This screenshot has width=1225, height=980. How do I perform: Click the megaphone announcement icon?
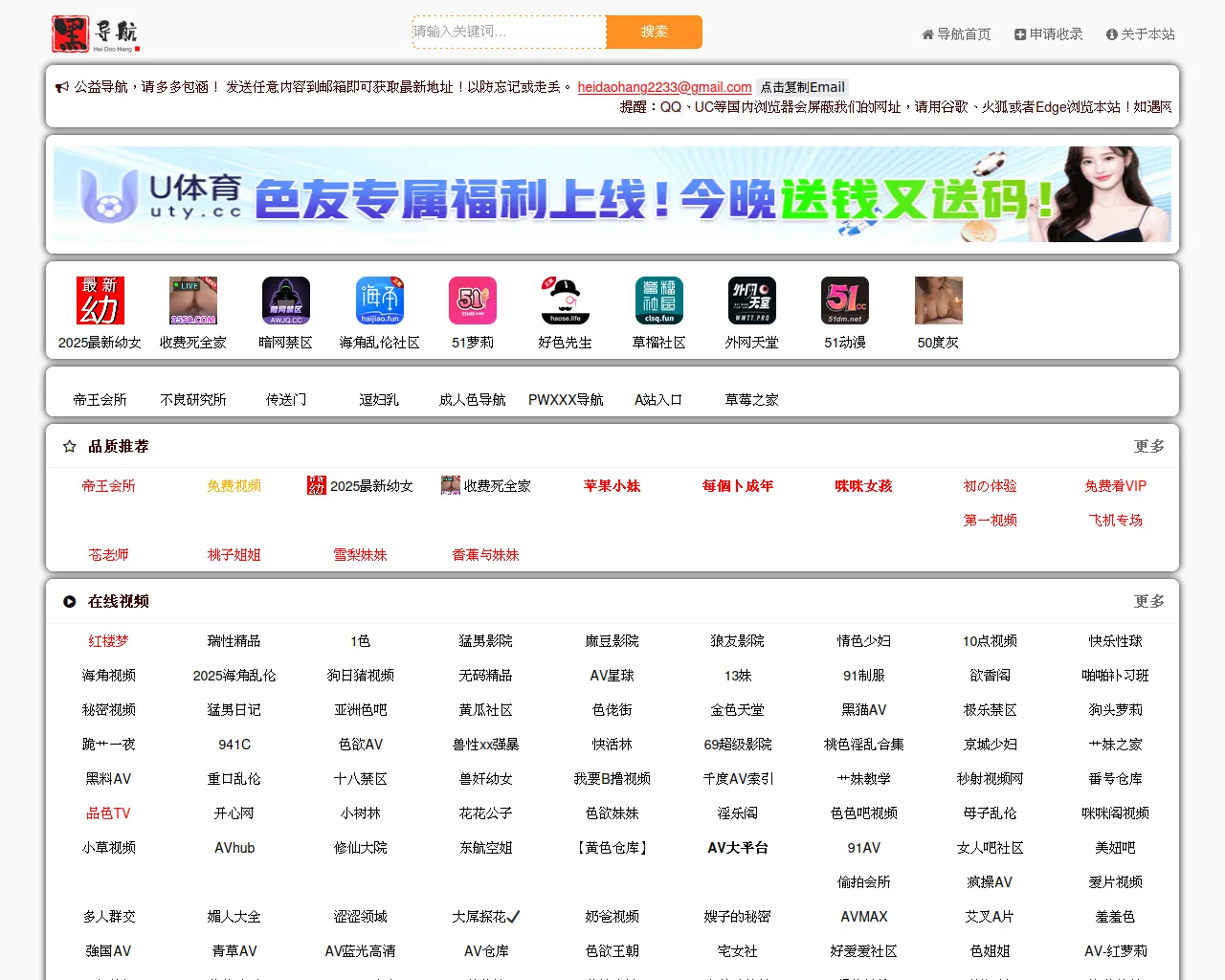pyautogui.click(x=62, y=87)
